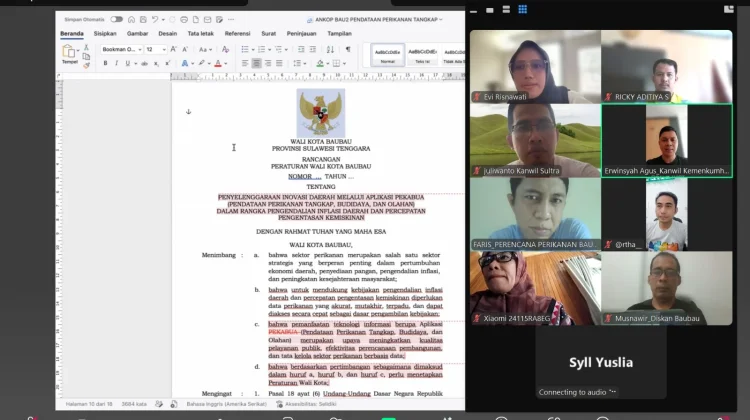This screenshot has height=420, width=750.
Task: Open the Beranda ribbon tab
Action: point(72,33)
